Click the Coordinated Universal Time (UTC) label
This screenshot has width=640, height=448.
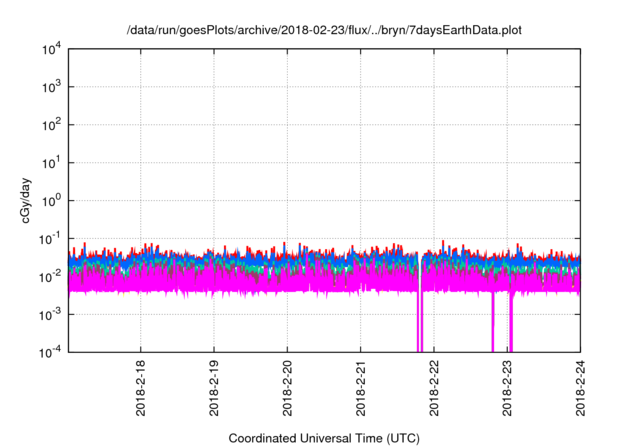click(324, 438)
